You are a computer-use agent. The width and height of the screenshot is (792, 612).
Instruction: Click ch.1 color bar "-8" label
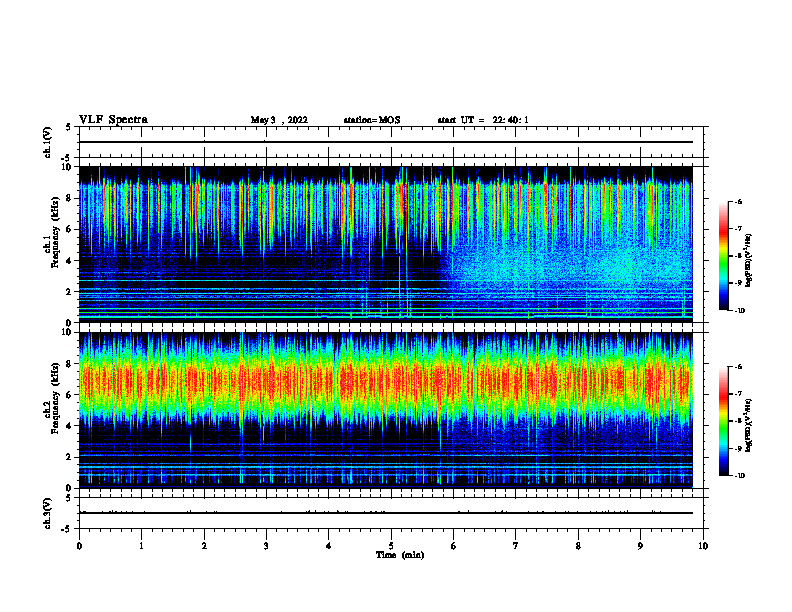[738, 256]
